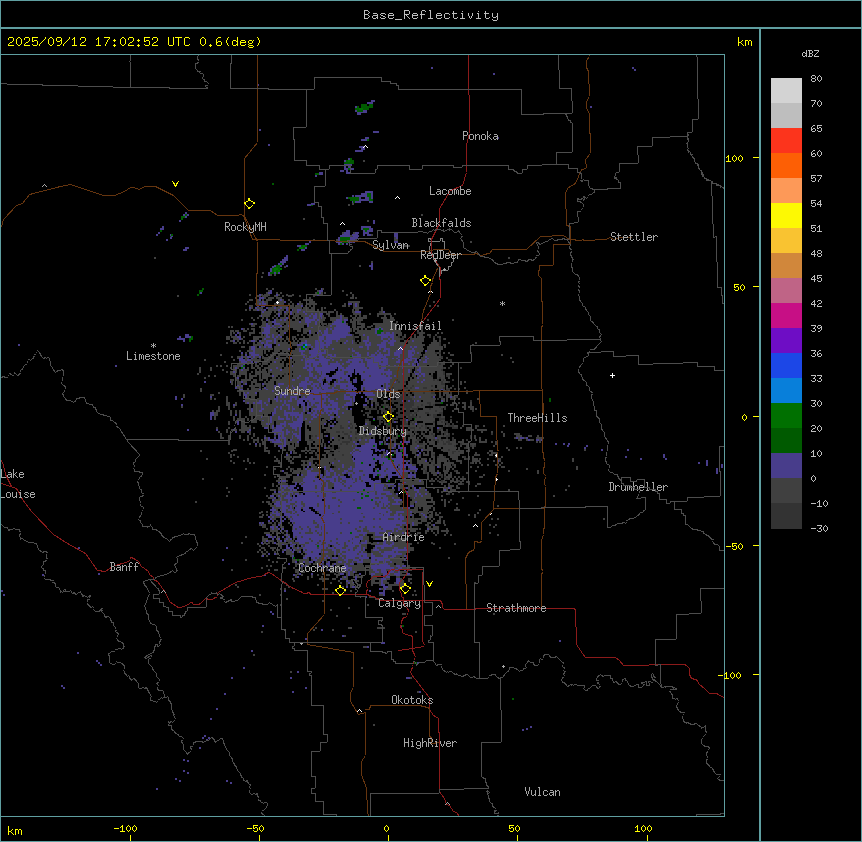Select the light blue legend swatch for 30-33 dBZ

786,391
